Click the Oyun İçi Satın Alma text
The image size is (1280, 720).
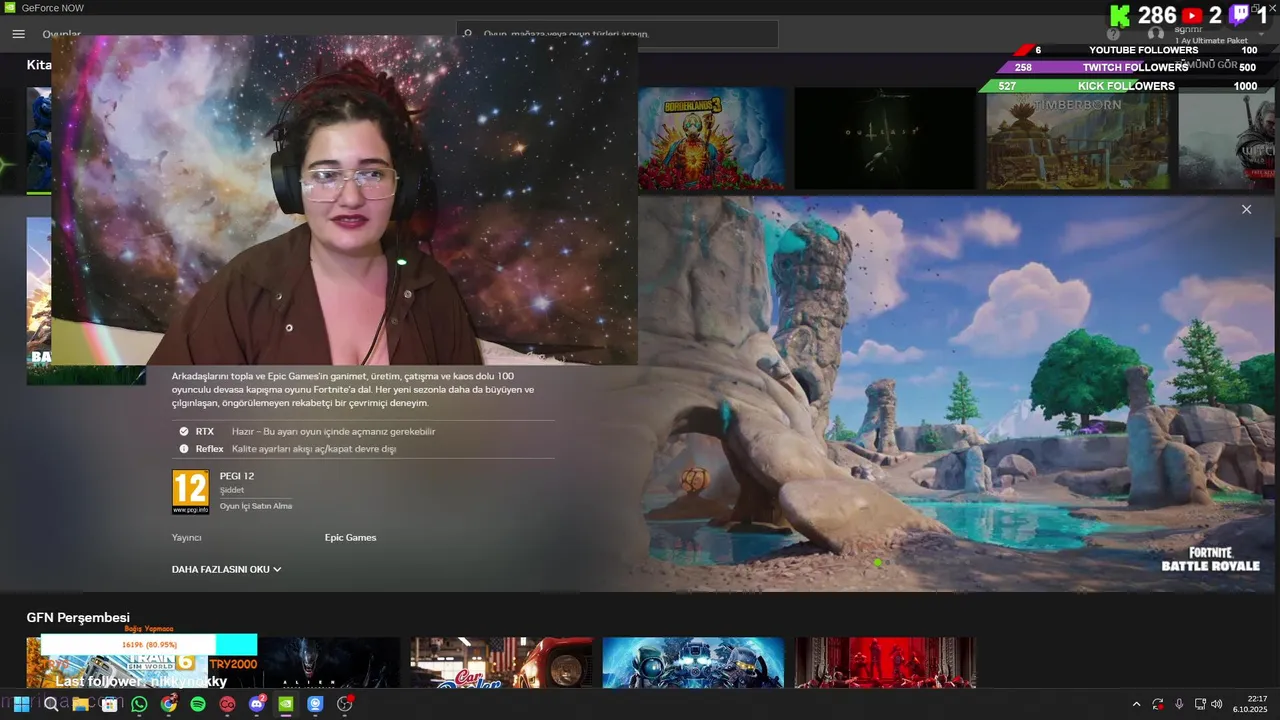pyautogui.click(x=256, y=506)
